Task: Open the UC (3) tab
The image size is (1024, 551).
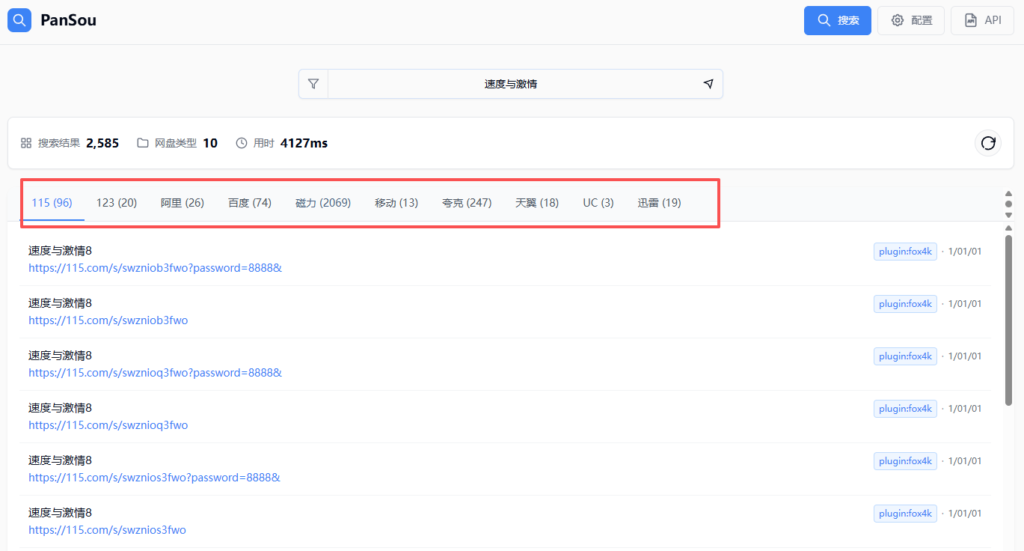Action: point(598,203)
